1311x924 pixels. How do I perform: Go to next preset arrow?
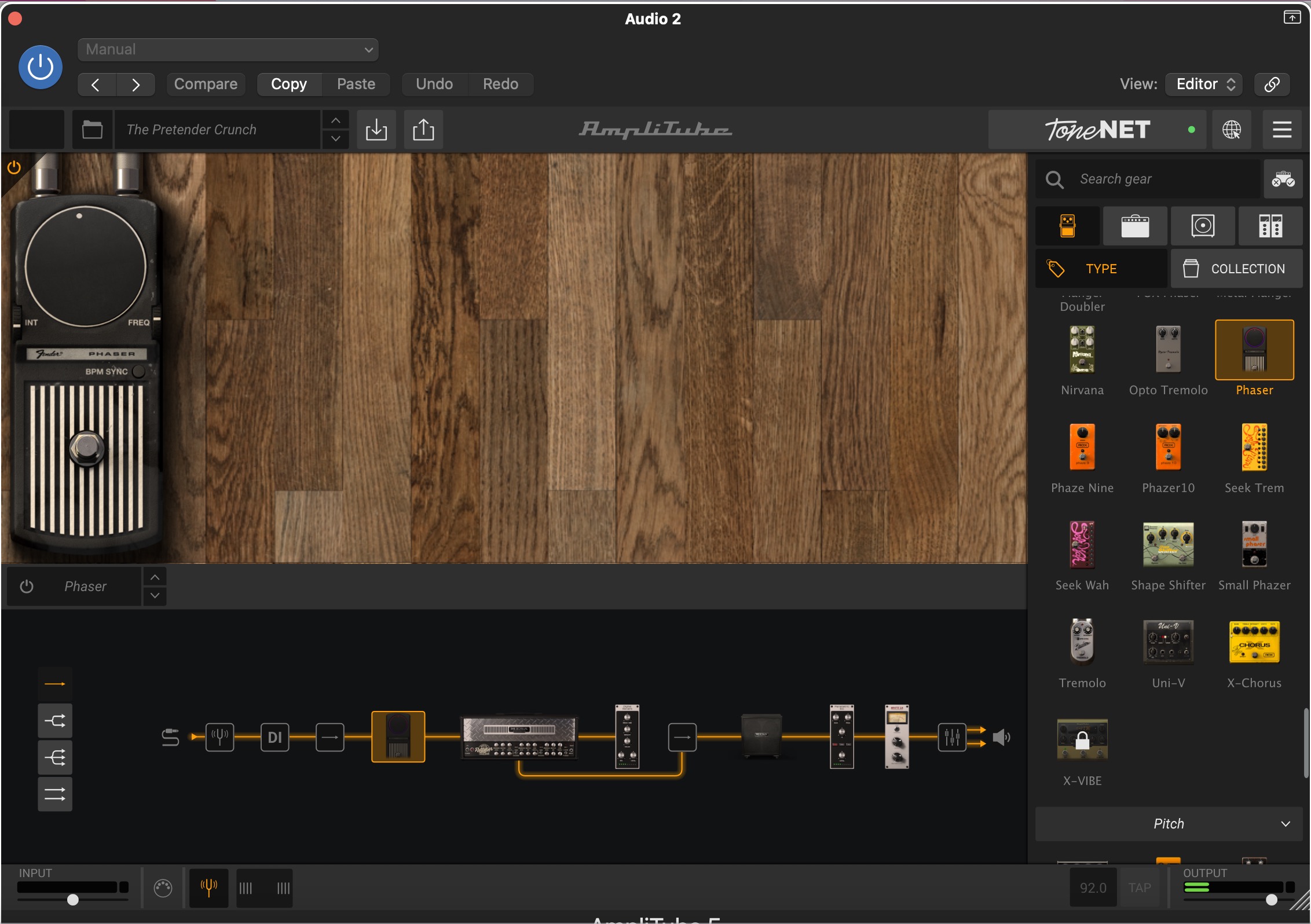point(136,85)
